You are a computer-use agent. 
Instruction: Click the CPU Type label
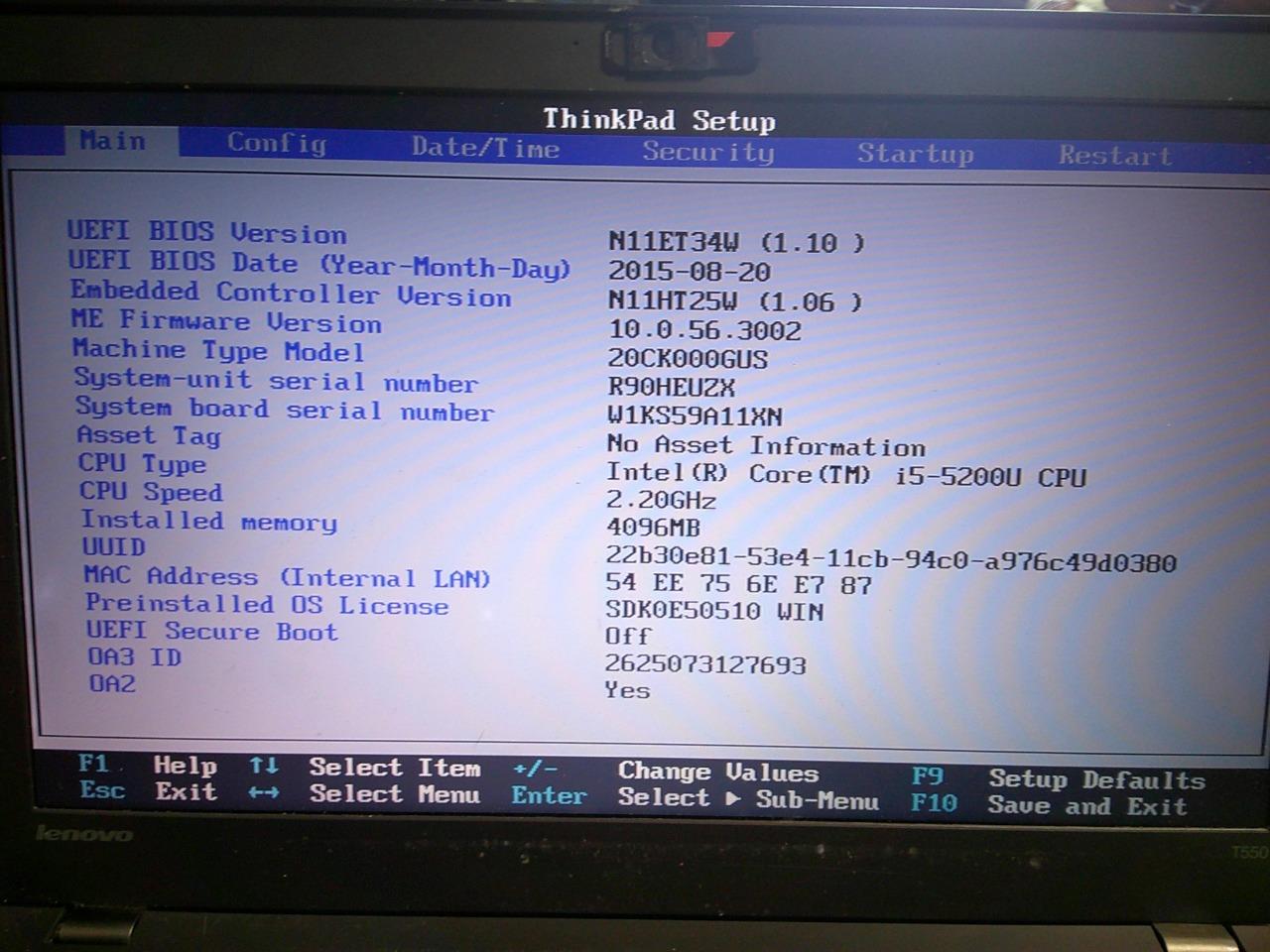tap(143, 463)
